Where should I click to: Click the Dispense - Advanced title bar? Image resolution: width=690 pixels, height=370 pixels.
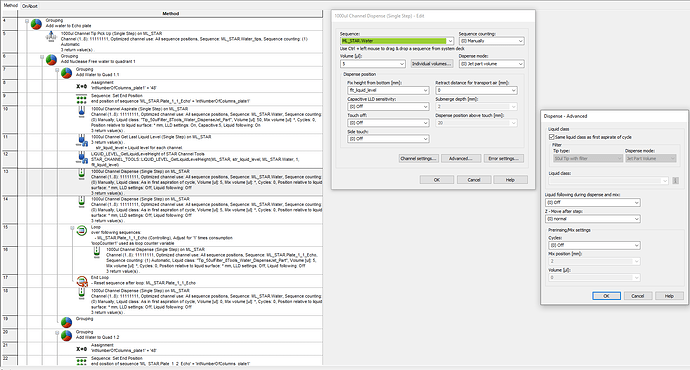pyautogui.click(x=614, y=116)
